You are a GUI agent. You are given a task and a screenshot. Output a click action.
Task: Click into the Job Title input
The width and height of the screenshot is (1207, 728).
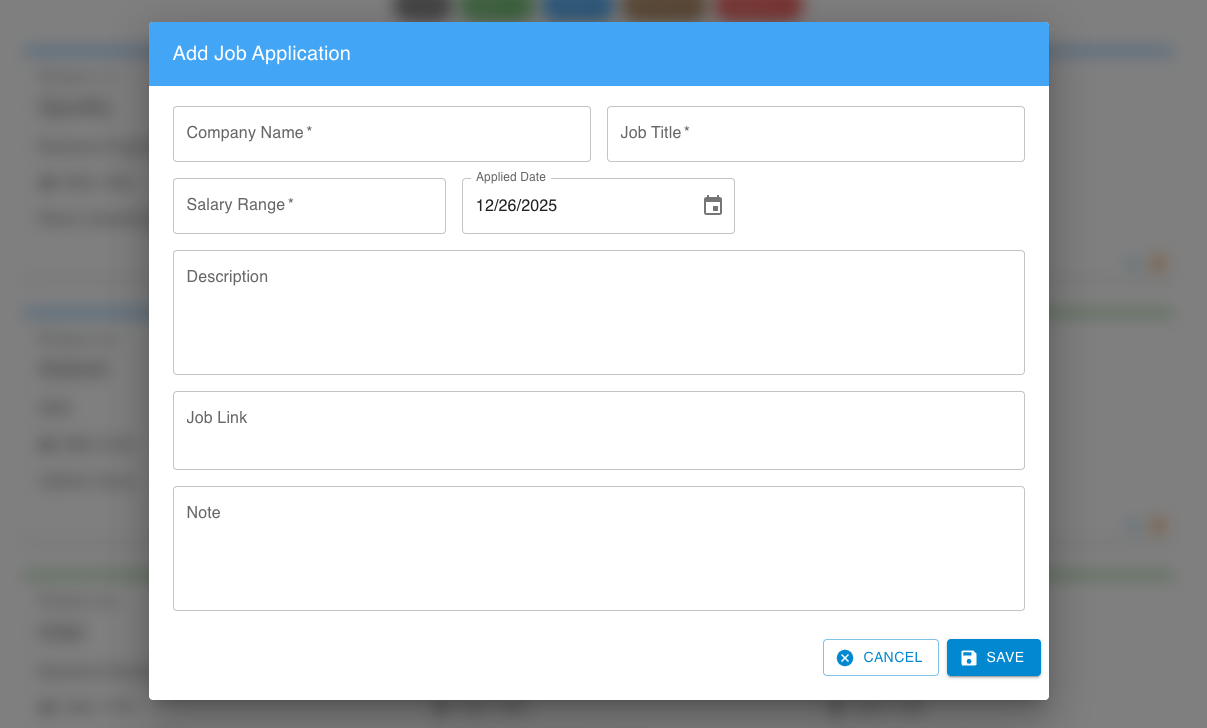[x=815, y=134]
